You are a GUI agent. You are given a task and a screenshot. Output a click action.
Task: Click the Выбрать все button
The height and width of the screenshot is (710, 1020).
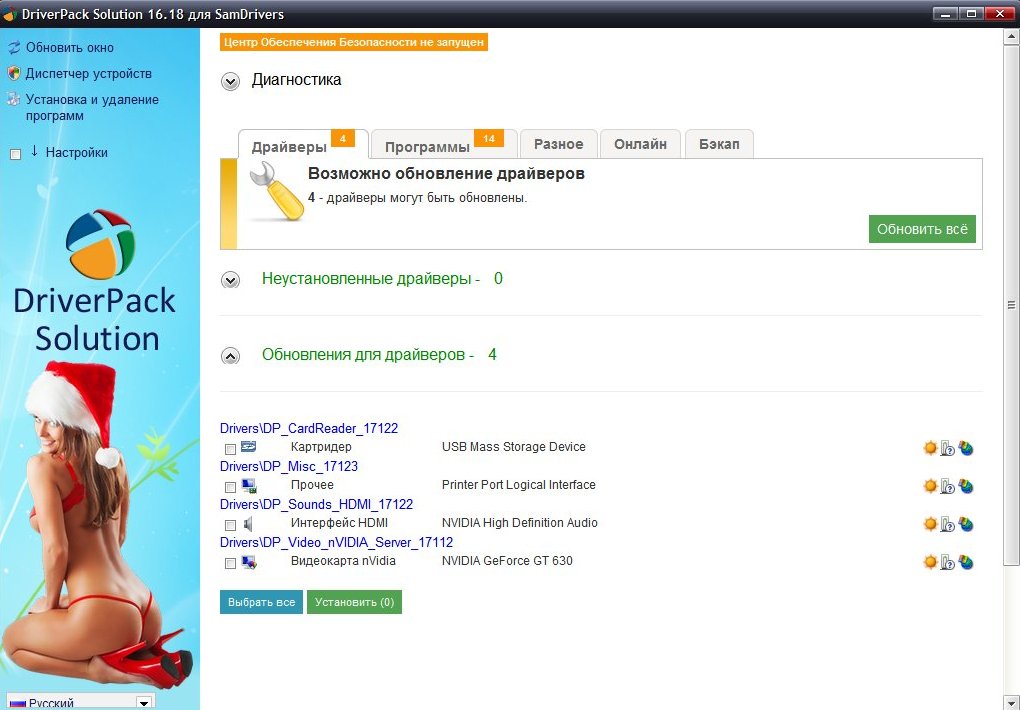tap(261, 602)
